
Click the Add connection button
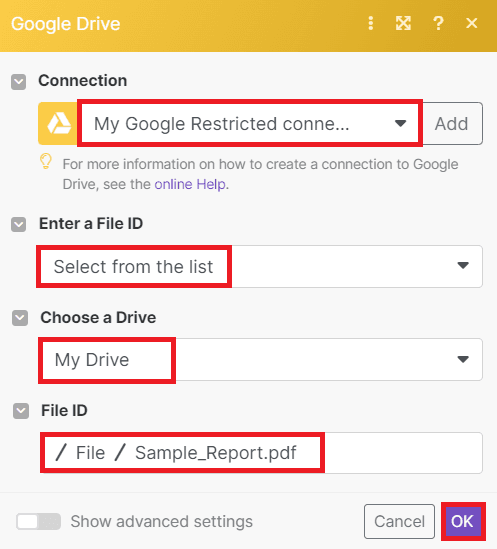point(452,124)
